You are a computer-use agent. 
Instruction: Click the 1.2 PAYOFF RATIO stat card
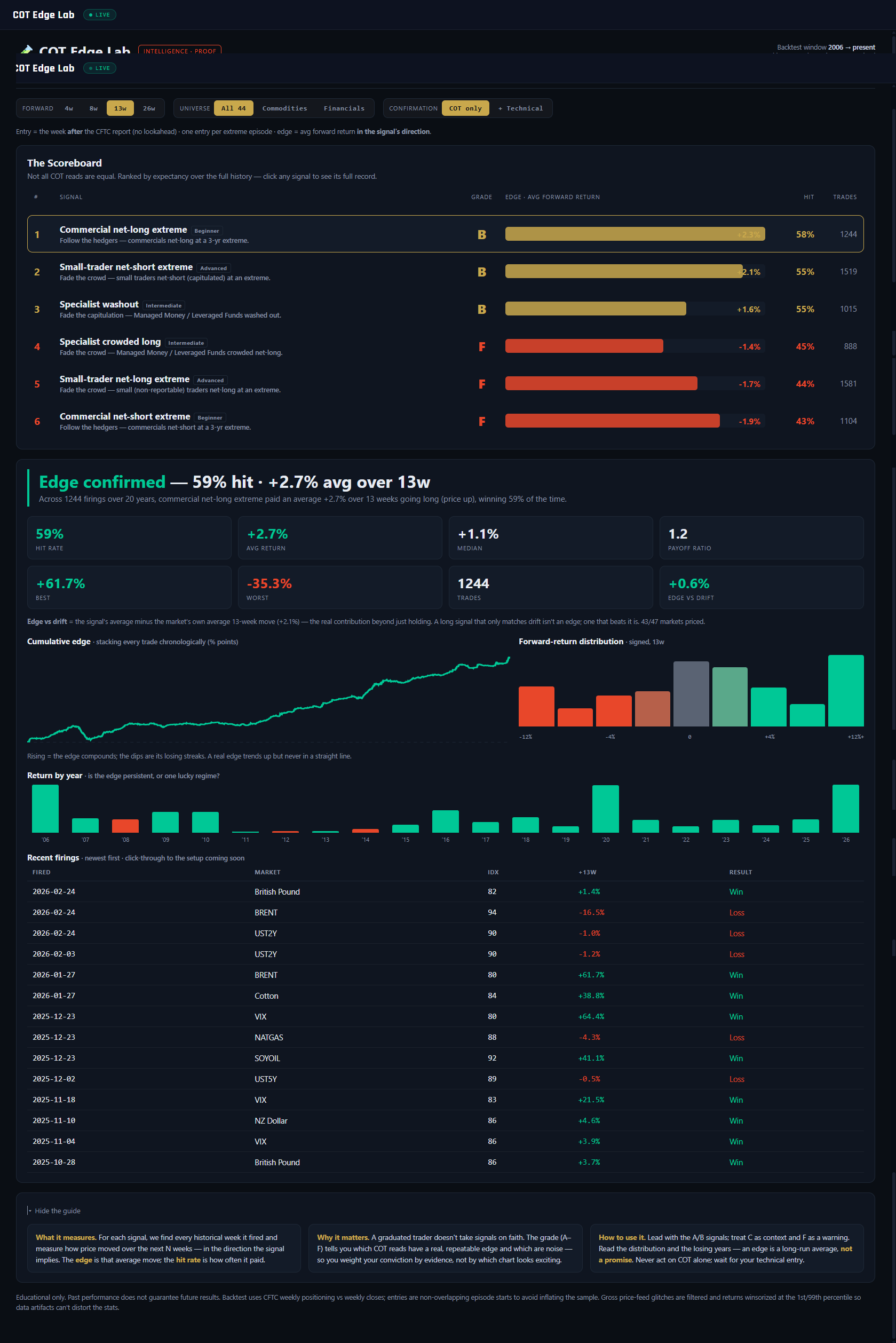(x=761, y=538)
